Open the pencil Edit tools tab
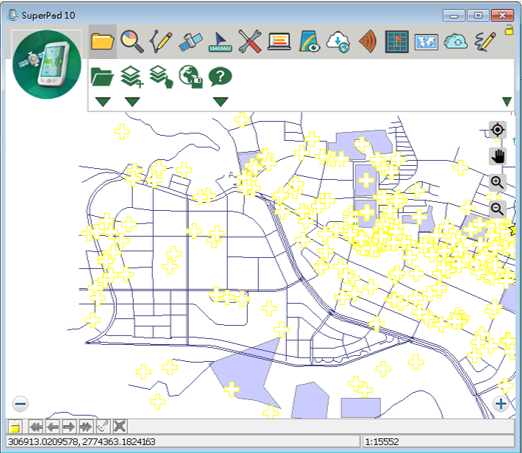 tap(161, 41)
